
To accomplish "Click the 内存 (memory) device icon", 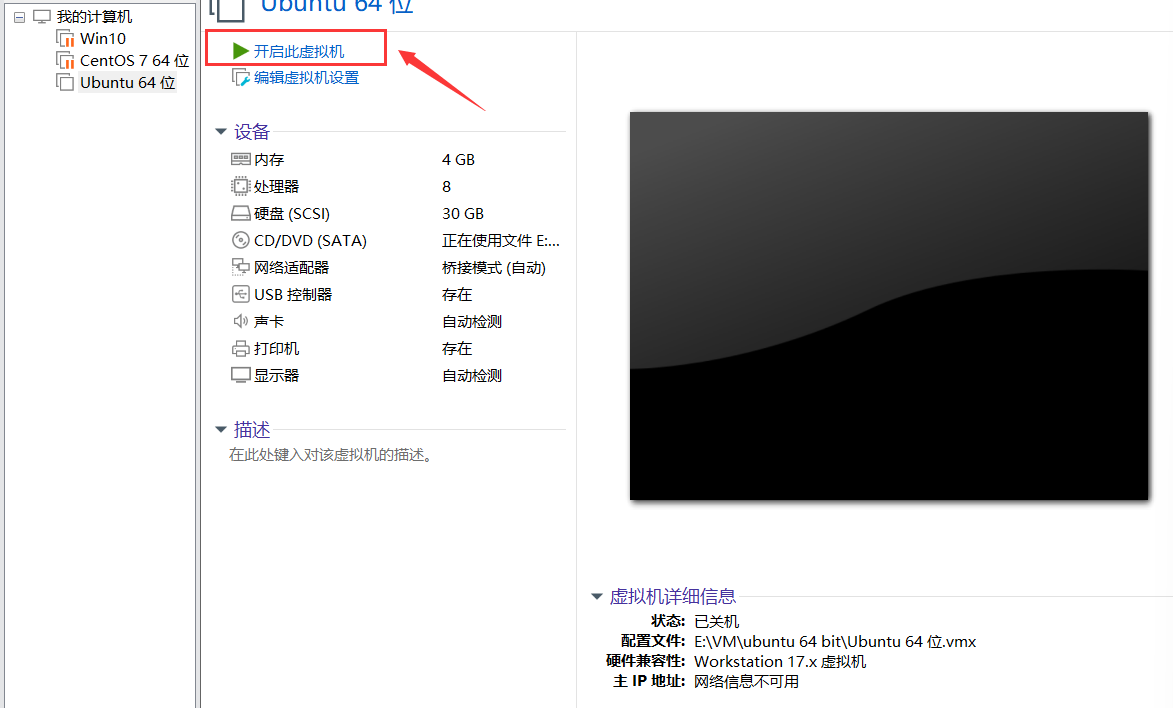I will click(240, 159).
